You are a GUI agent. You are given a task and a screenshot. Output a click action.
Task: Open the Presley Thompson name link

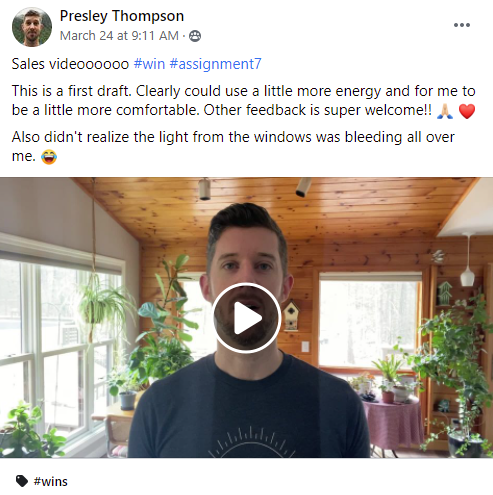(122, 16)
